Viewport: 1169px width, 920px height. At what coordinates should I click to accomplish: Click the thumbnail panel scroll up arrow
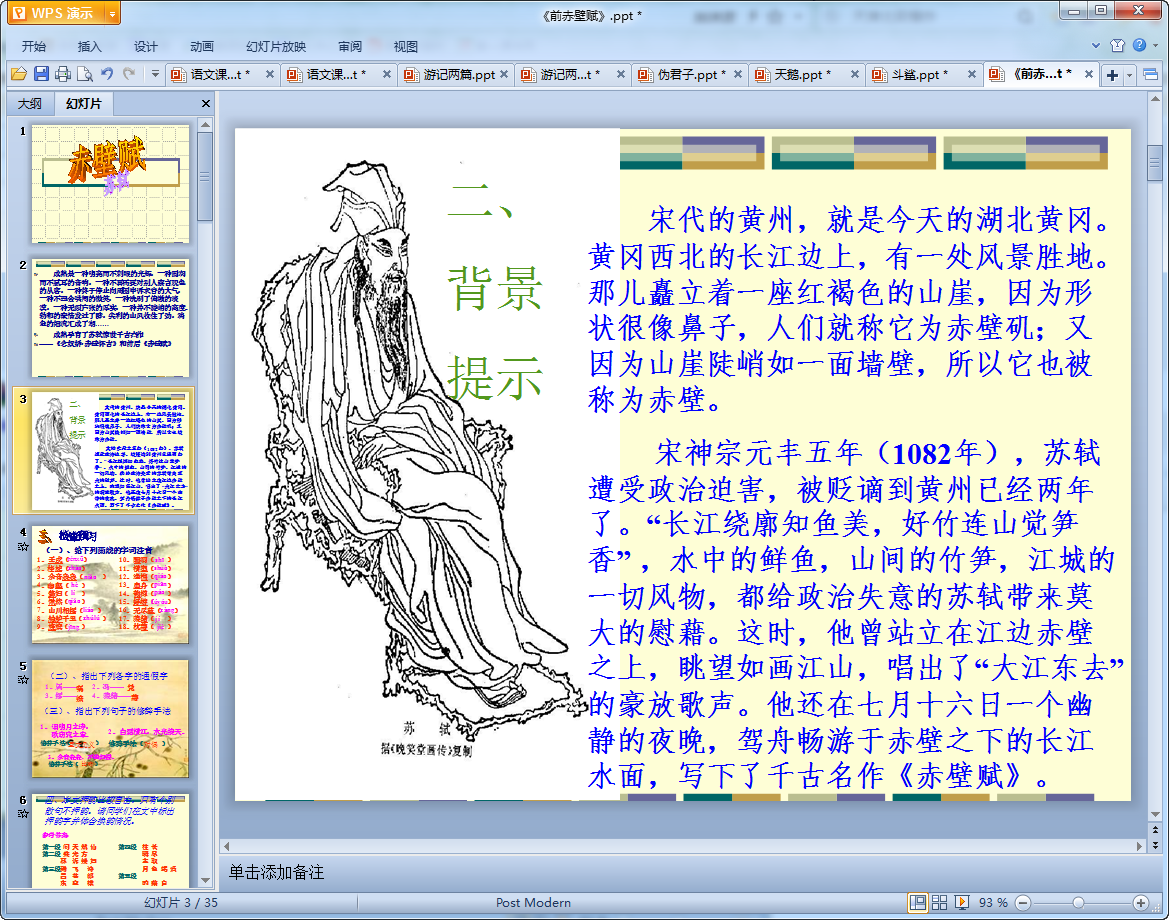206,125
